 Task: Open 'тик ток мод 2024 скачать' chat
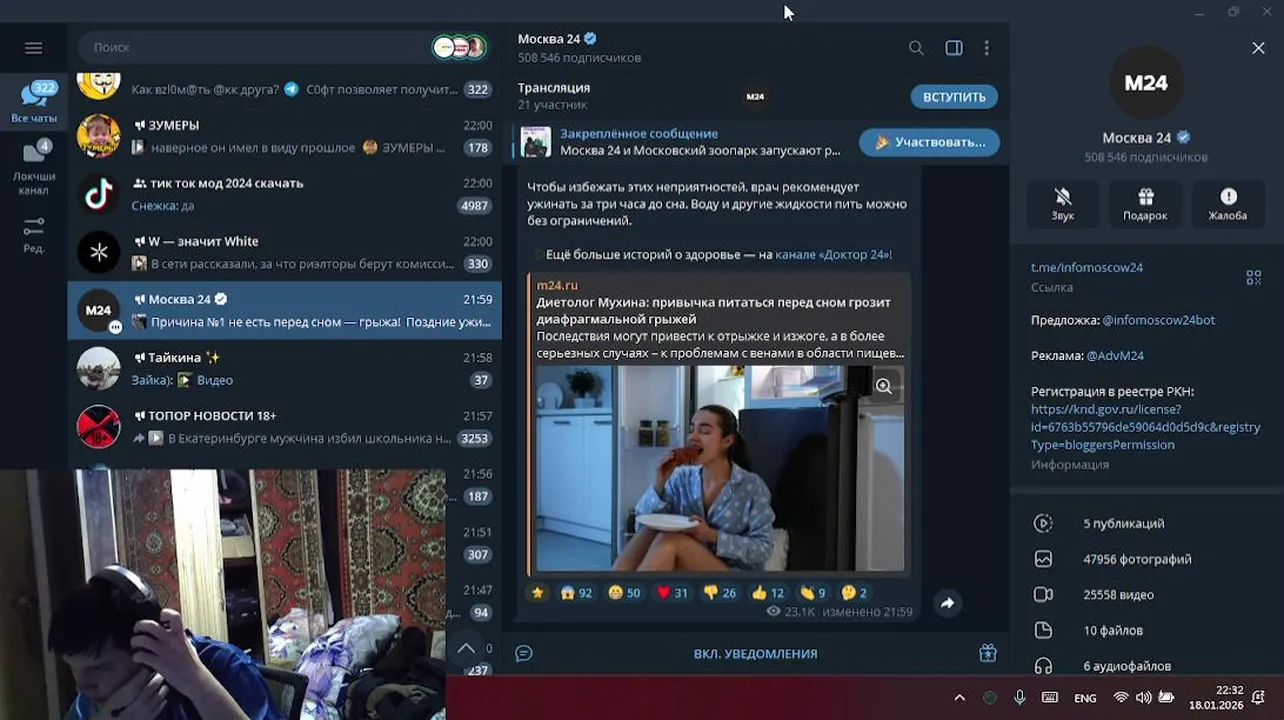click(284, 194)
